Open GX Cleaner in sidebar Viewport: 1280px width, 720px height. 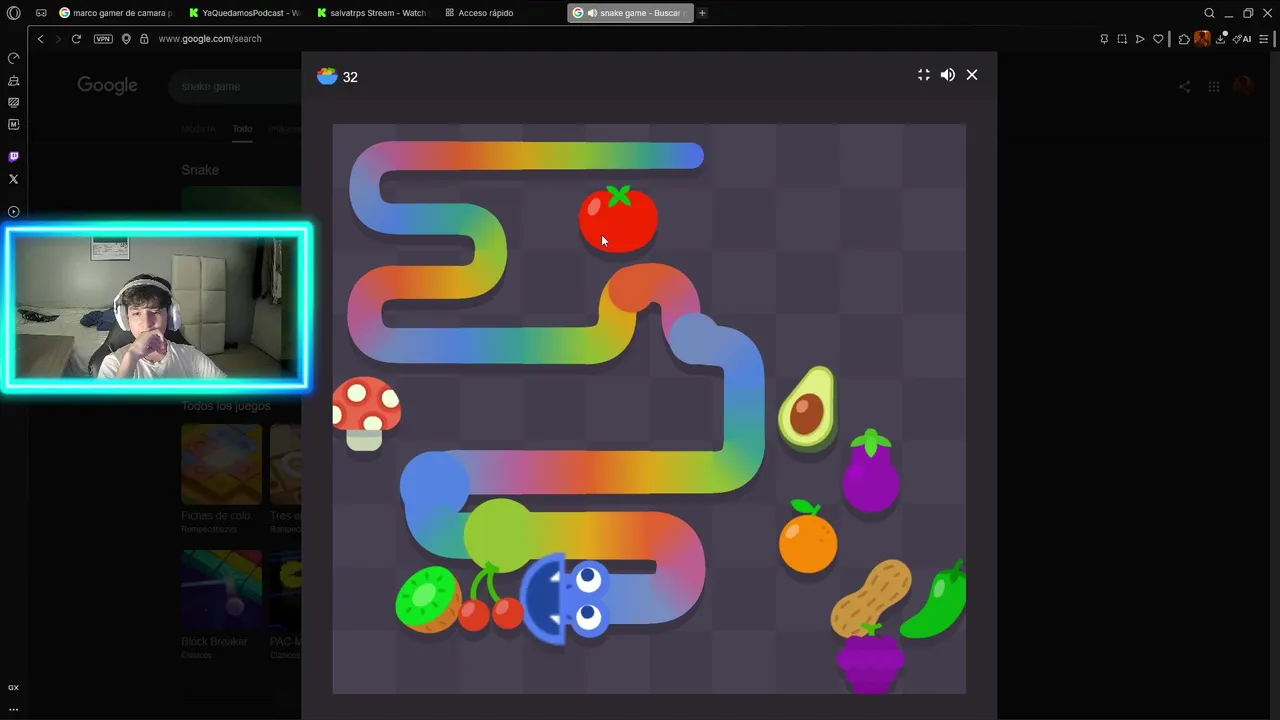point(13,80)
